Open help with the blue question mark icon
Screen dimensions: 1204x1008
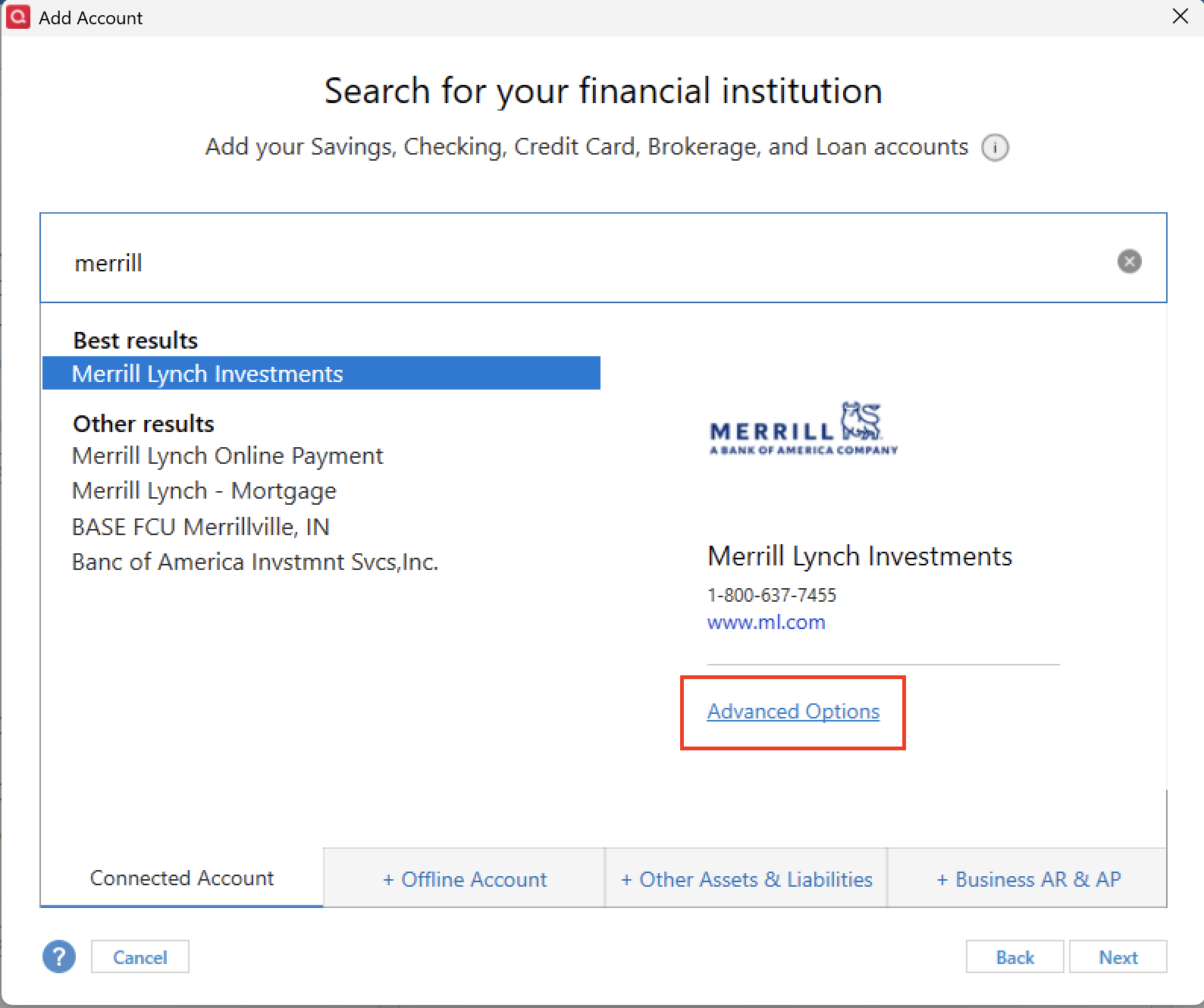point(59,956)
